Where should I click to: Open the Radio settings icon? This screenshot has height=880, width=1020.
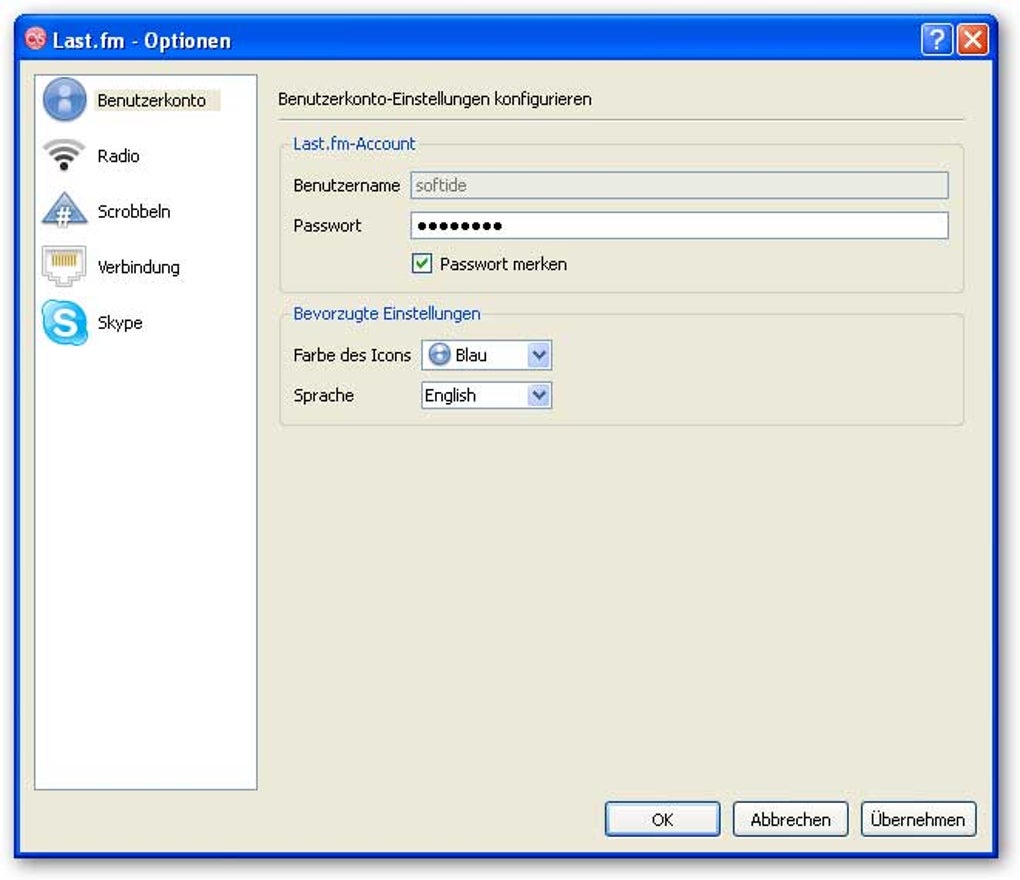coord(64,155)
